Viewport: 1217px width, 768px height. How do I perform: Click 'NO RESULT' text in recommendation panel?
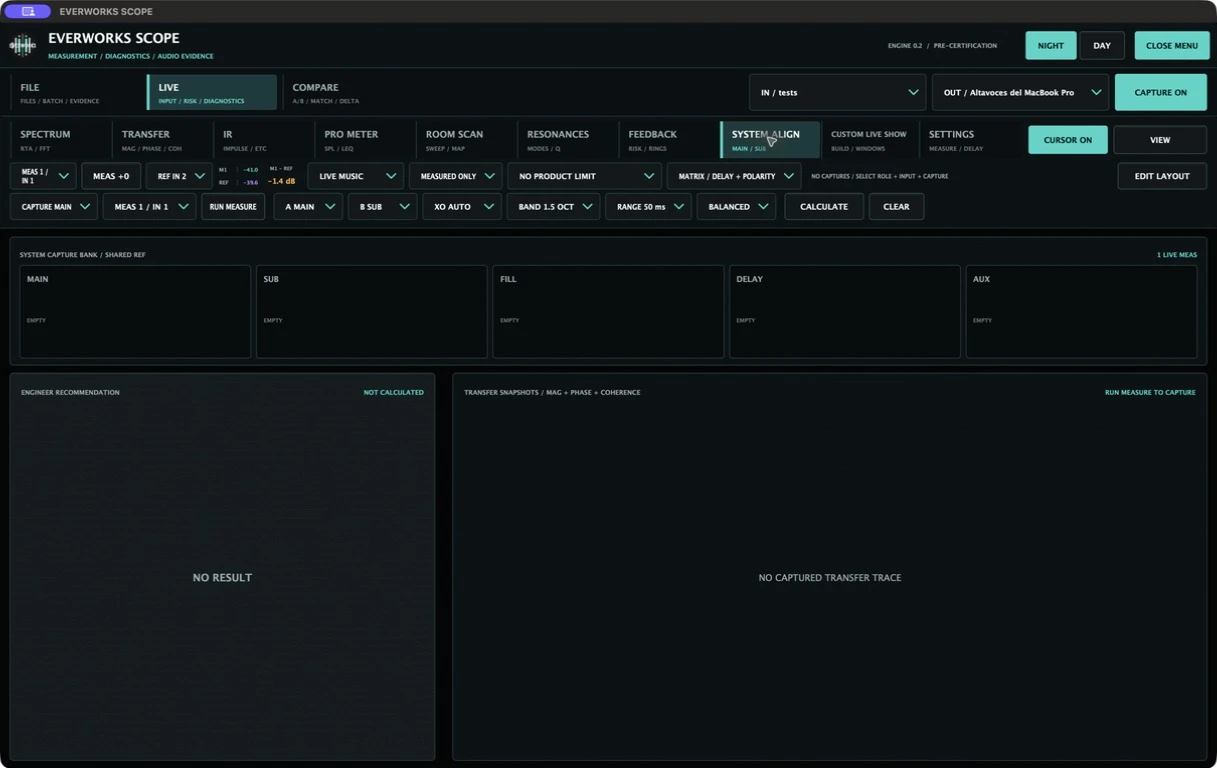(222, 578)
